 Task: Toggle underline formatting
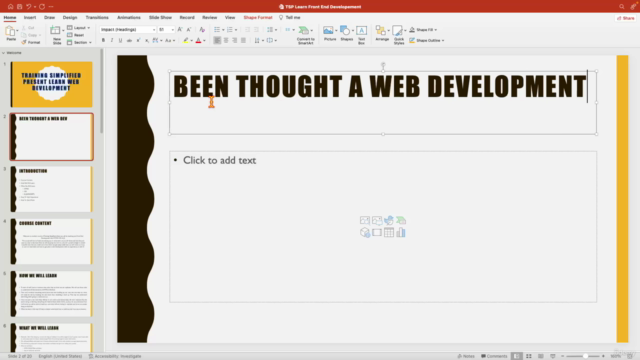[120, 40]
